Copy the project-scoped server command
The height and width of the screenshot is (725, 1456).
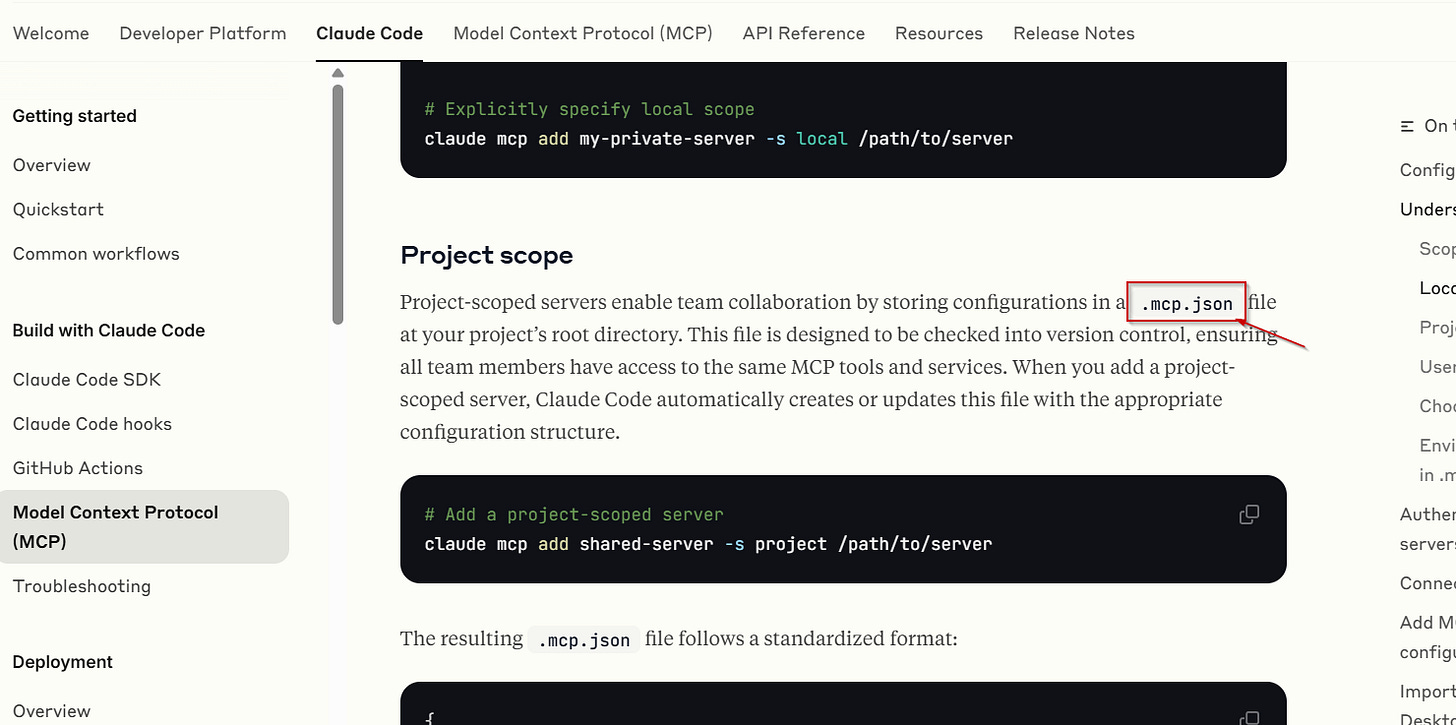pyautogui.click(x=1249, y=515)
